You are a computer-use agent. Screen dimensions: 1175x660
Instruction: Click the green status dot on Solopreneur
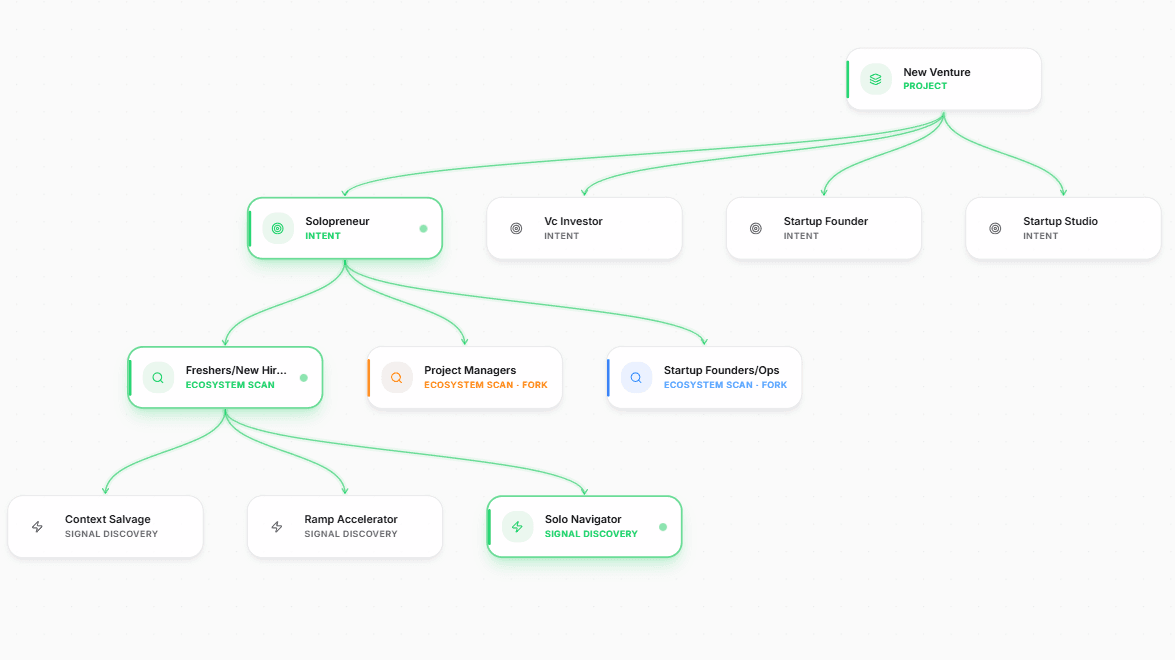(423, 228)
